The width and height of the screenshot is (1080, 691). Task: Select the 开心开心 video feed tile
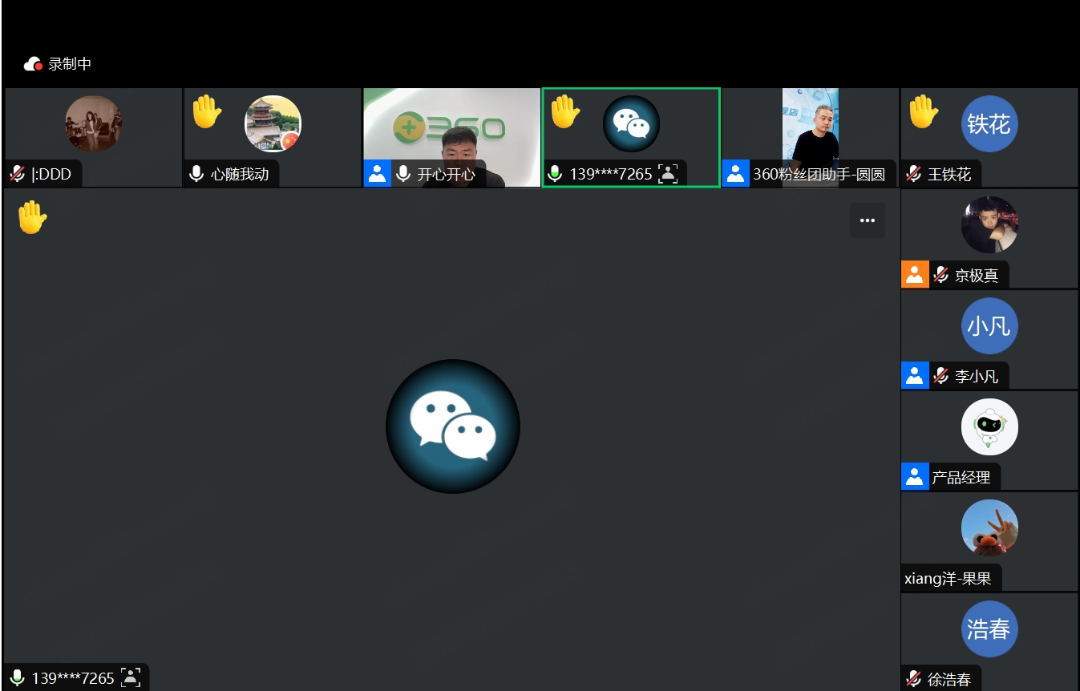click(452, 137)
